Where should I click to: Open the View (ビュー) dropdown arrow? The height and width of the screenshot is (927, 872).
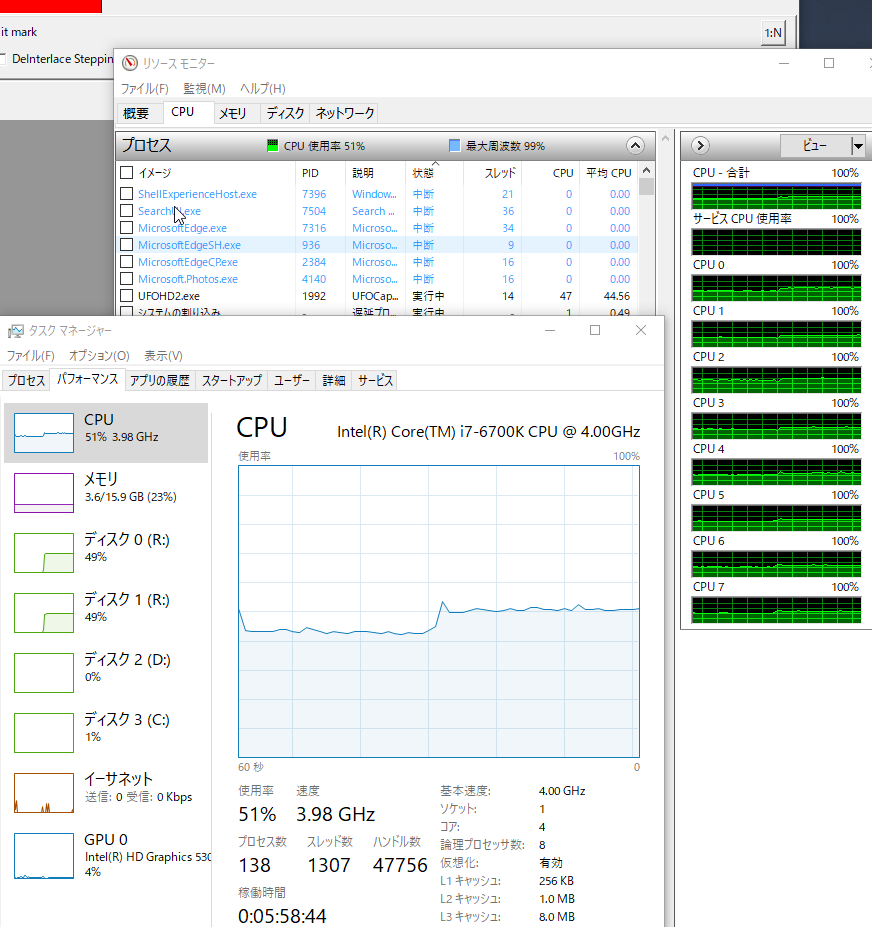coord(858,145)
